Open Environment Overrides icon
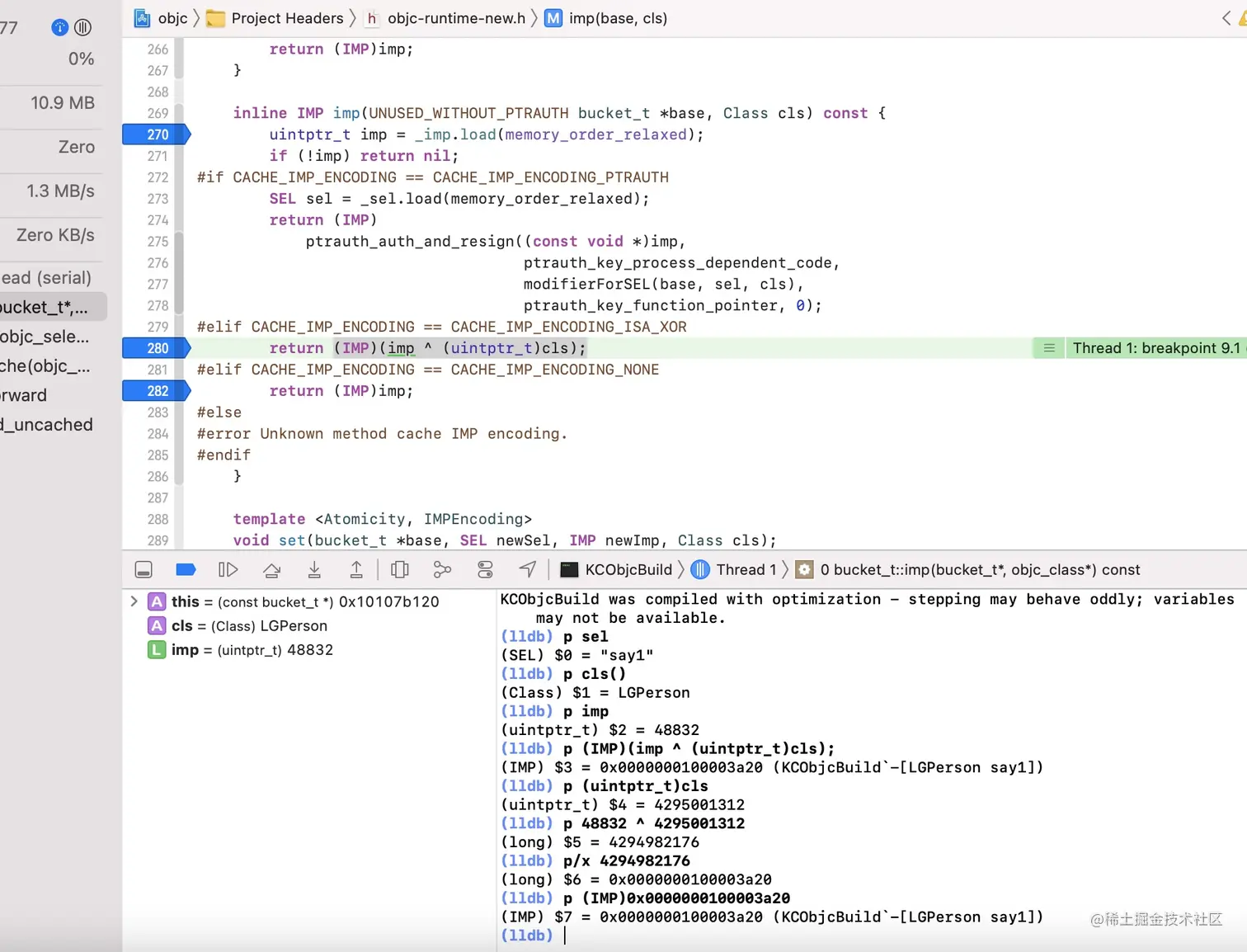 485,570
